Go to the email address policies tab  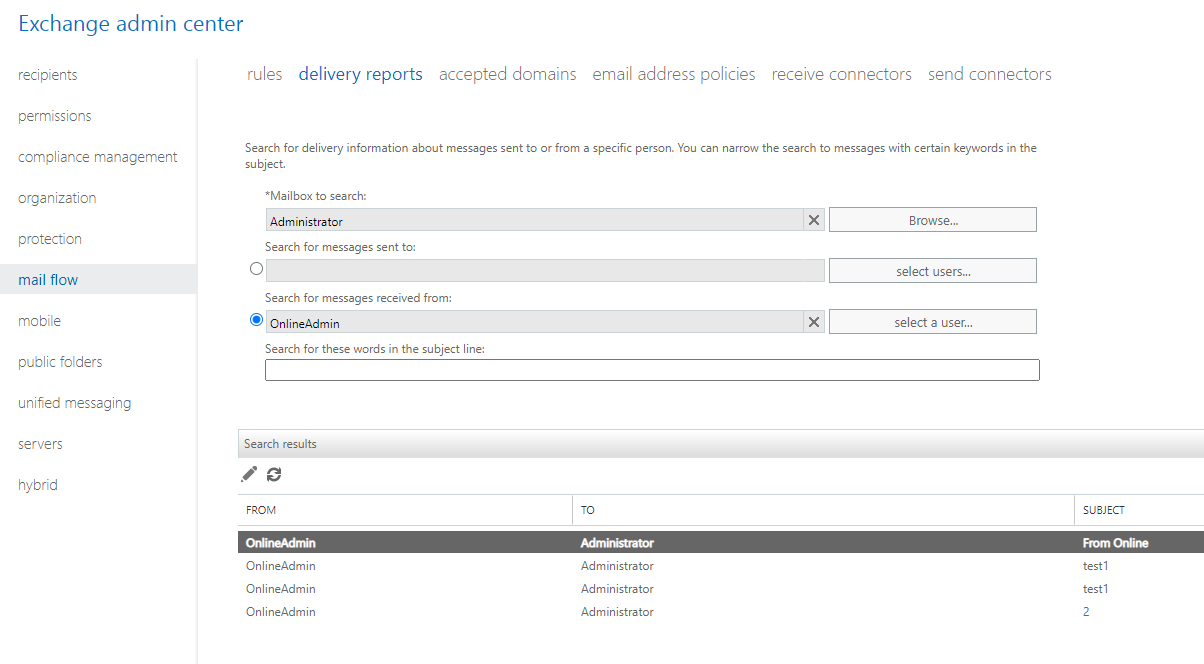point(674,74)
